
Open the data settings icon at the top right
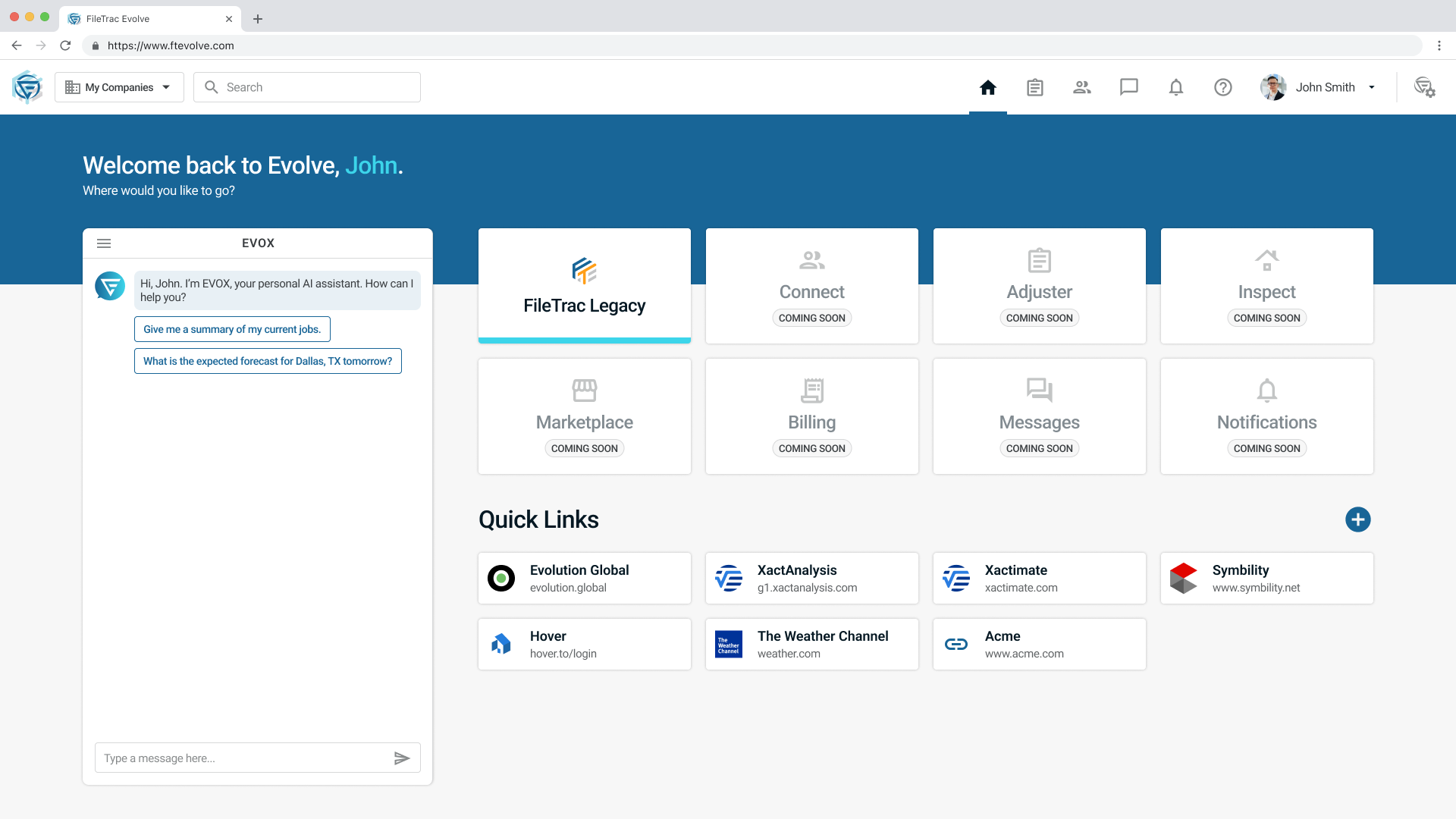(1426, 87)
